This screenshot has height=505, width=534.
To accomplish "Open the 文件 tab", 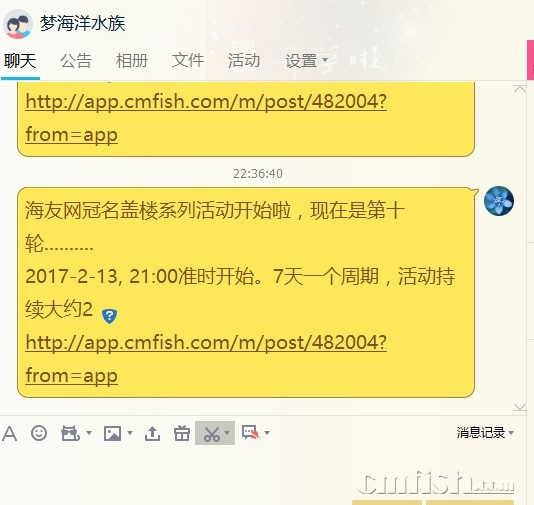I will coord(188,61).
